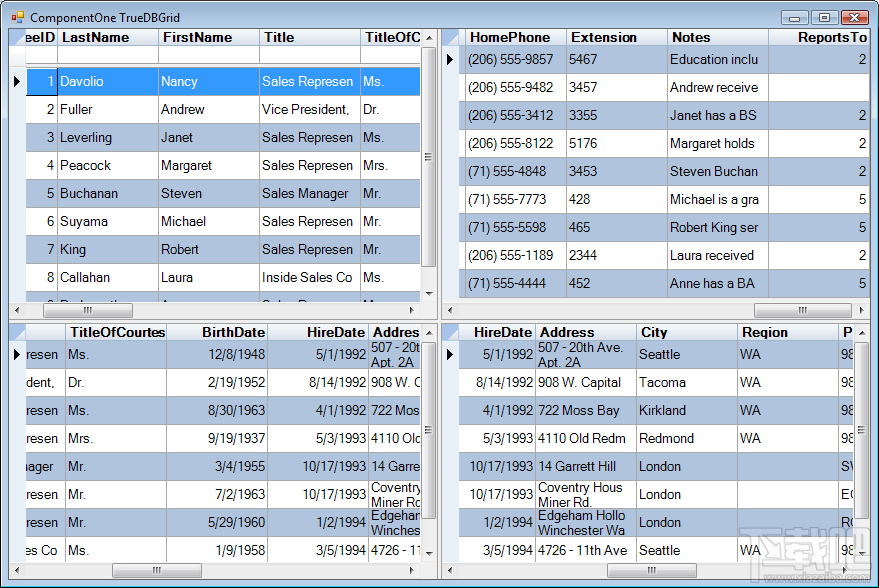Click the note 'Janet has a BS'
879x588 pixels.
[718, 115]
